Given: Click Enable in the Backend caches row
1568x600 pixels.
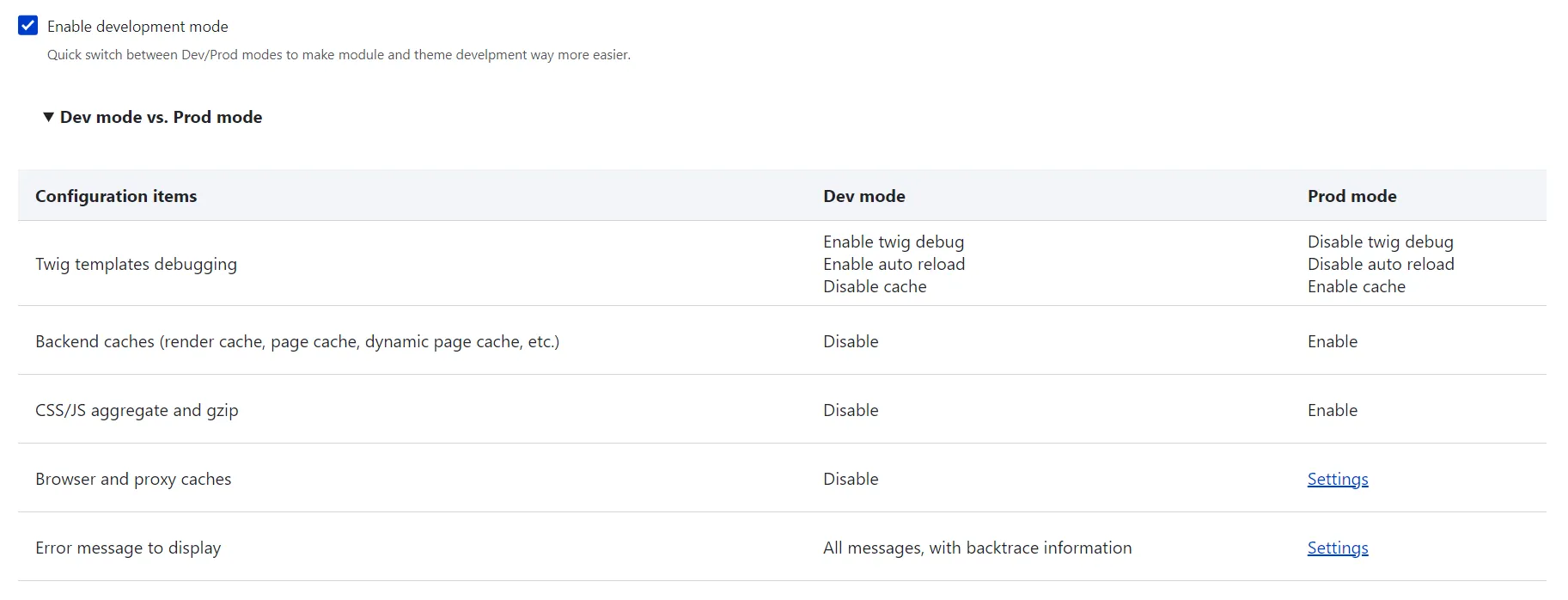Looking at the screenshot, I should coord(1332,341).
